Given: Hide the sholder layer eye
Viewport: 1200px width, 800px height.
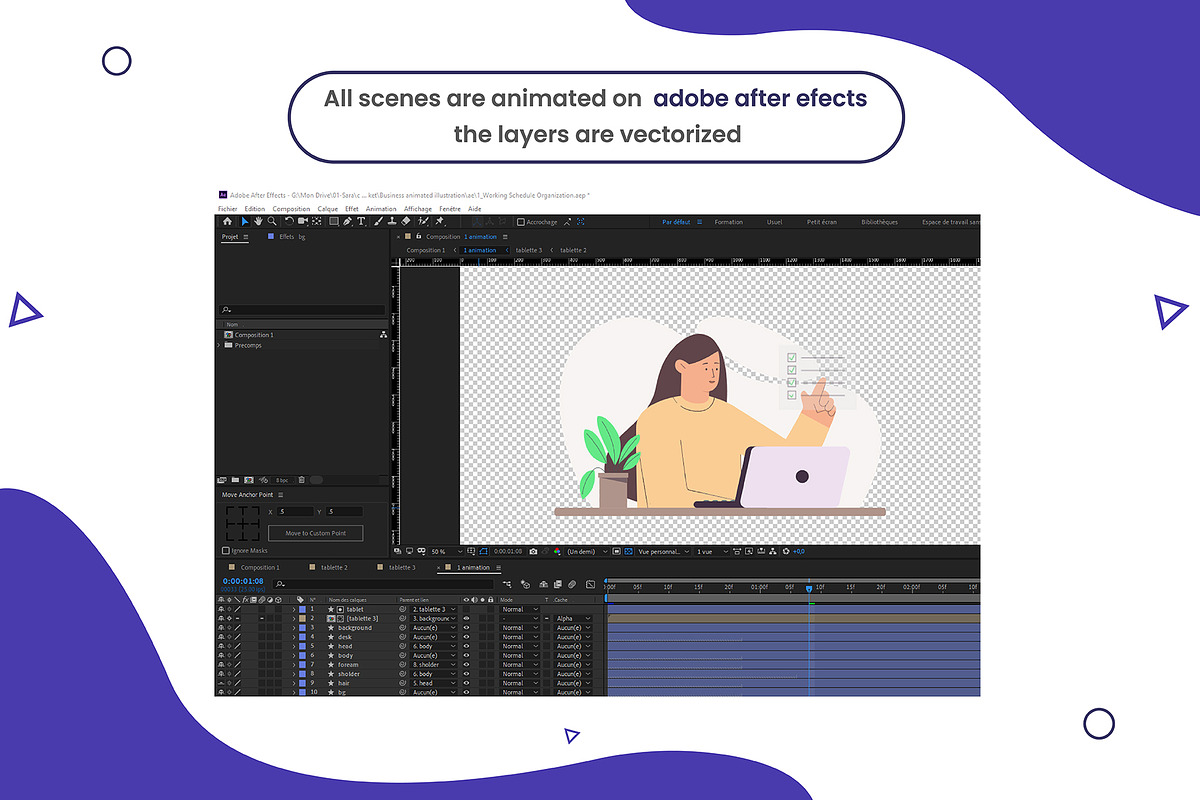Looking at the screenshot, I should point(466,674).
